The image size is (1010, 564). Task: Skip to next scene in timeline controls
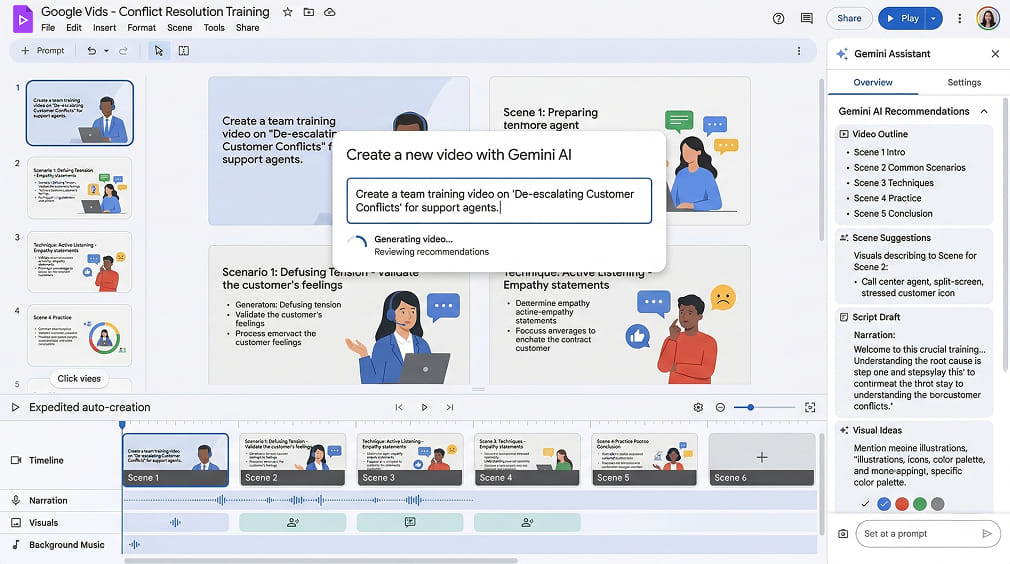450,408
